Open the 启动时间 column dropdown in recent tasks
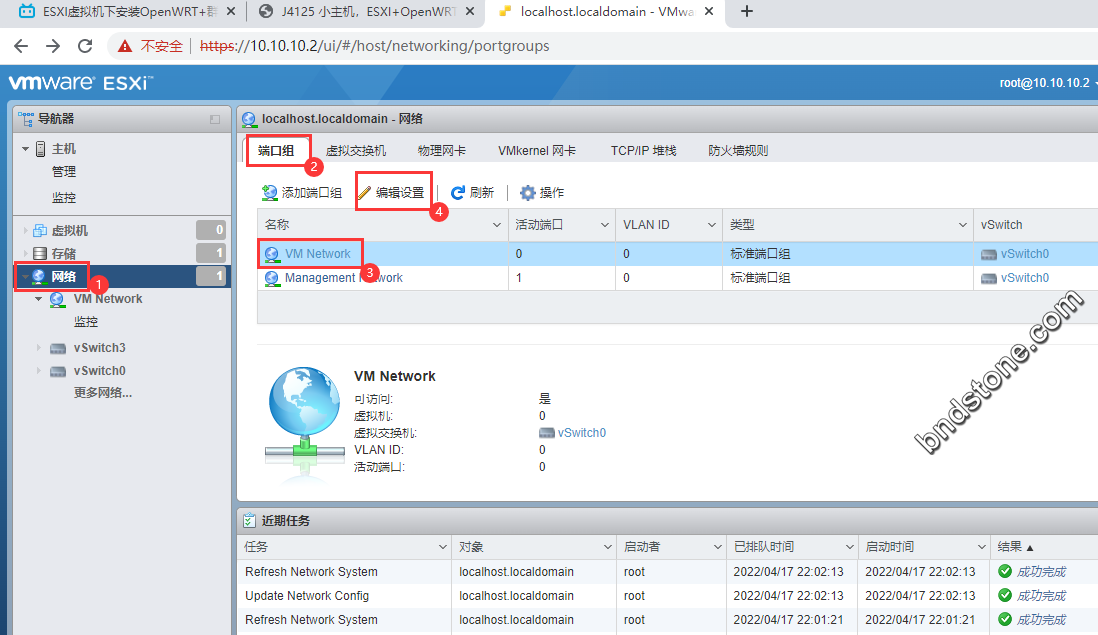The width and height of the screenshot is (1098, 635). click(x=982, y=547)
